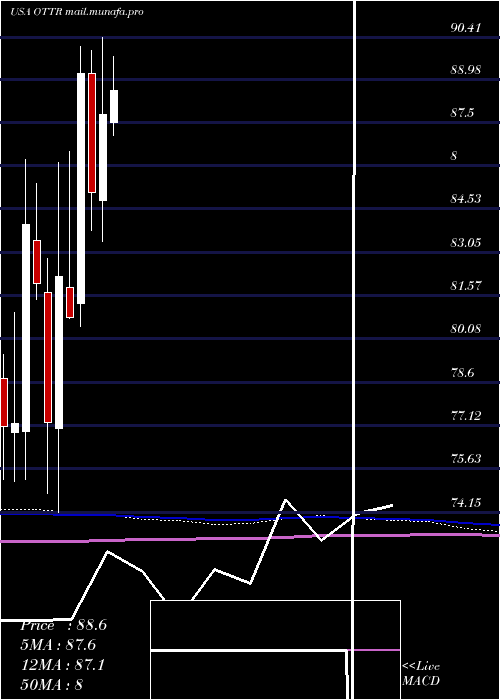The width and height of the screenshot is (500, 700).
Task: Click the 74.15 price axis label
Action: tap(466, 503)
